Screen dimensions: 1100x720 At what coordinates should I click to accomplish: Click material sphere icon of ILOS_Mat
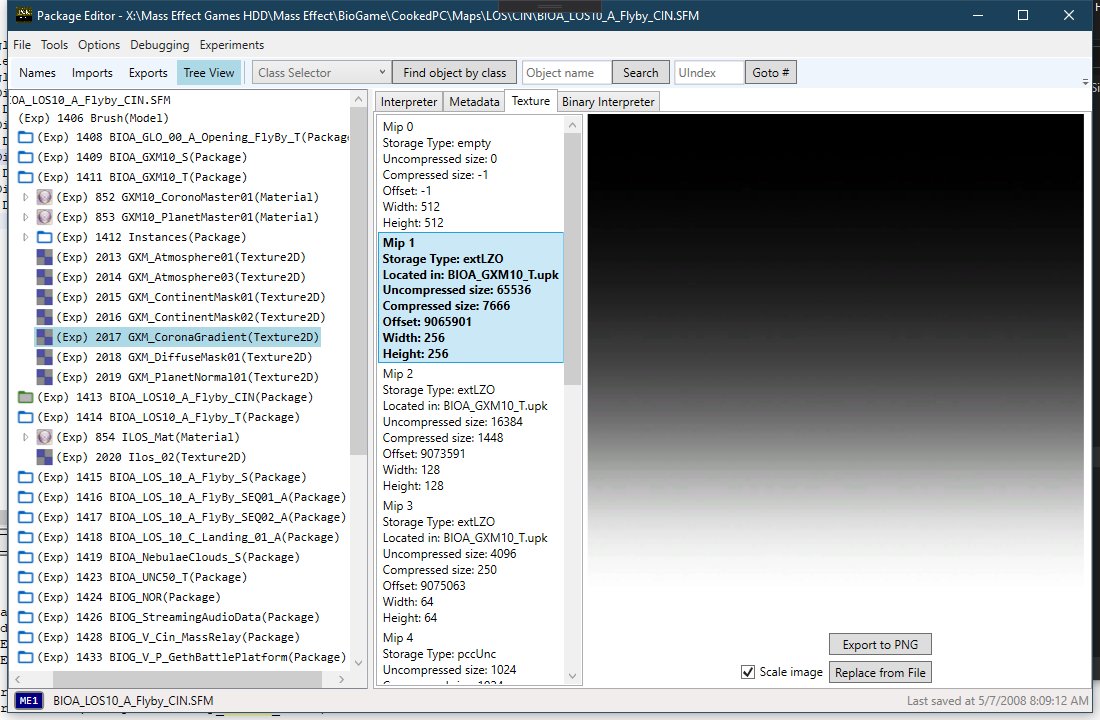pyautogui.click(x=44, y=437)
